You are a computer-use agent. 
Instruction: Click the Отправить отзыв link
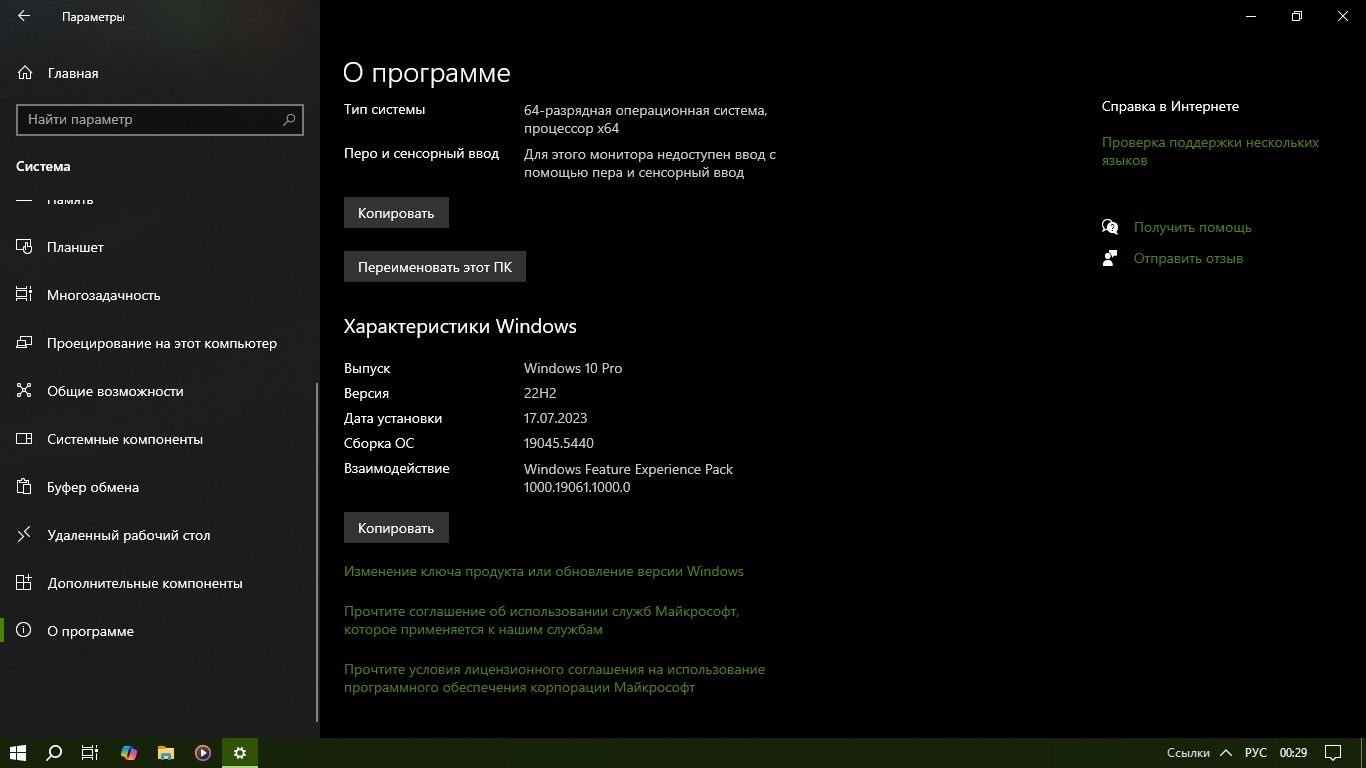click(x=1188, y=258)
